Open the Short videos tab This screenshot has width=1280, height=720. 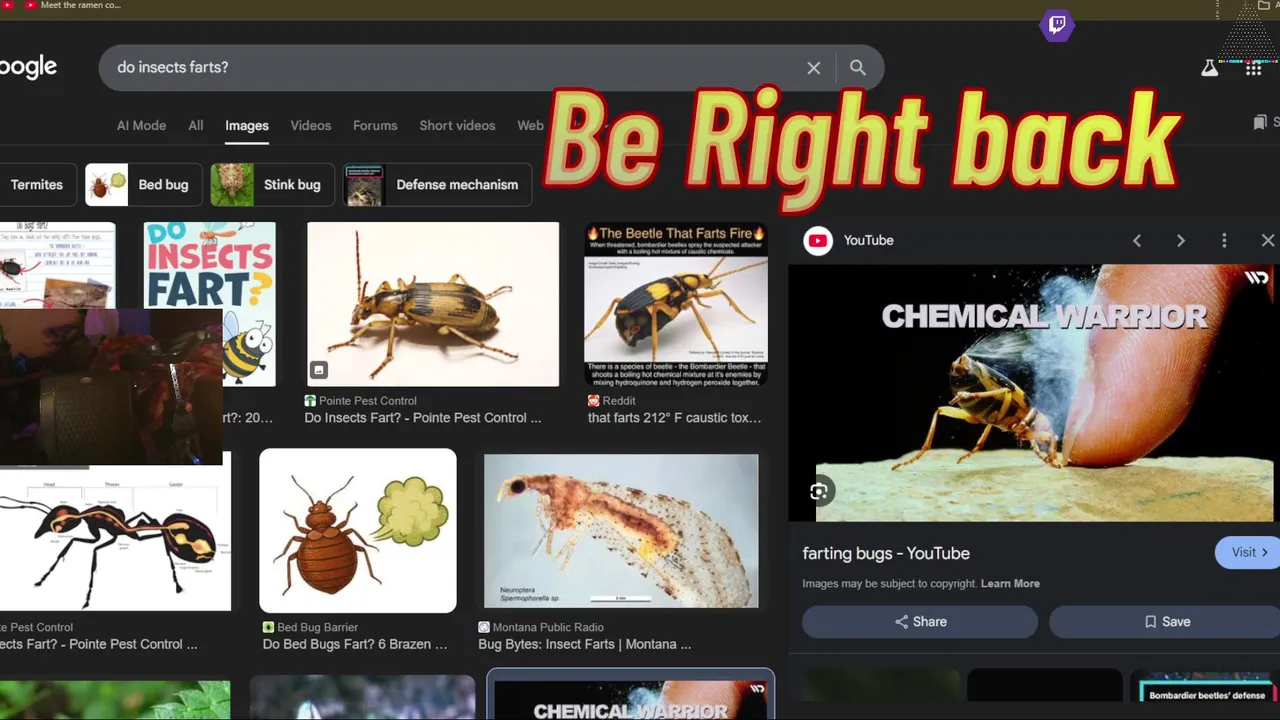pos(457,126)
